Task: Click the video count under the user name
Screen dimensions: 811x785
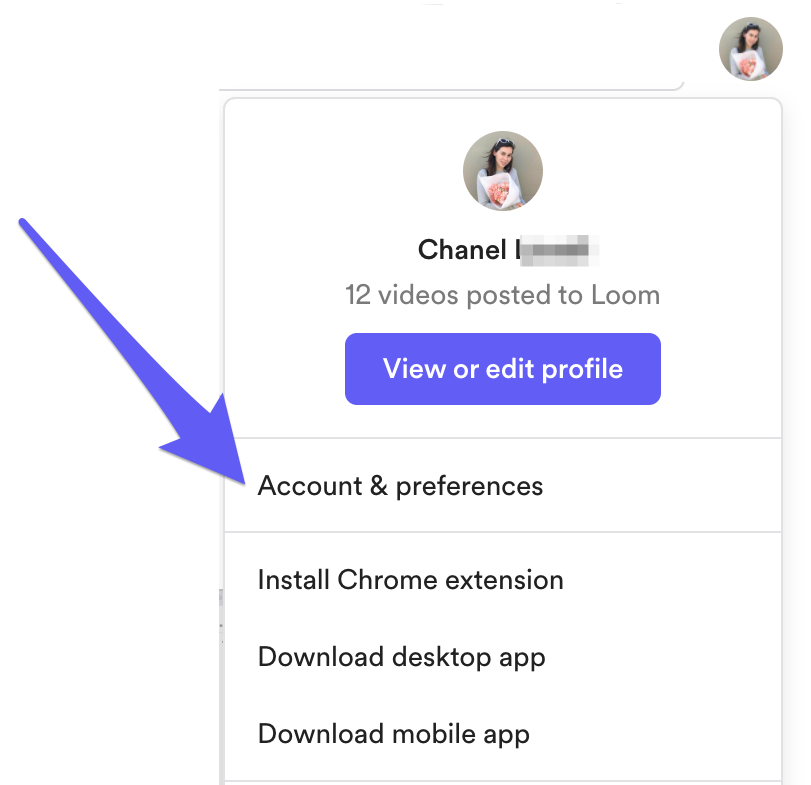Action: pos(502,295)
